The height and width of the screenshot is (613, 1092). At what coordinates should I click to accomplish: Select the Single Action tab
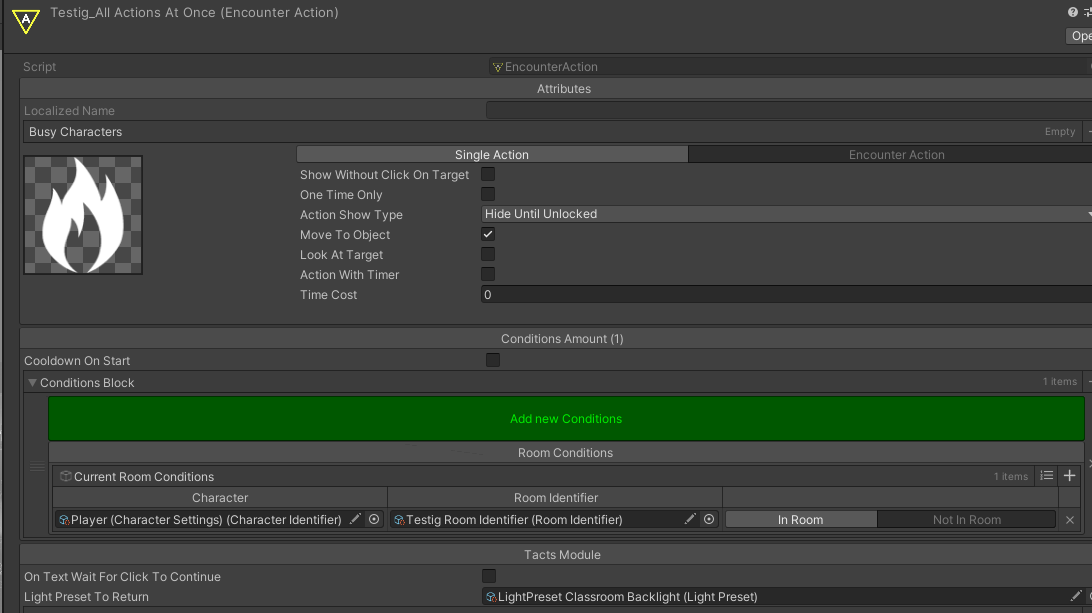[492, 155]
